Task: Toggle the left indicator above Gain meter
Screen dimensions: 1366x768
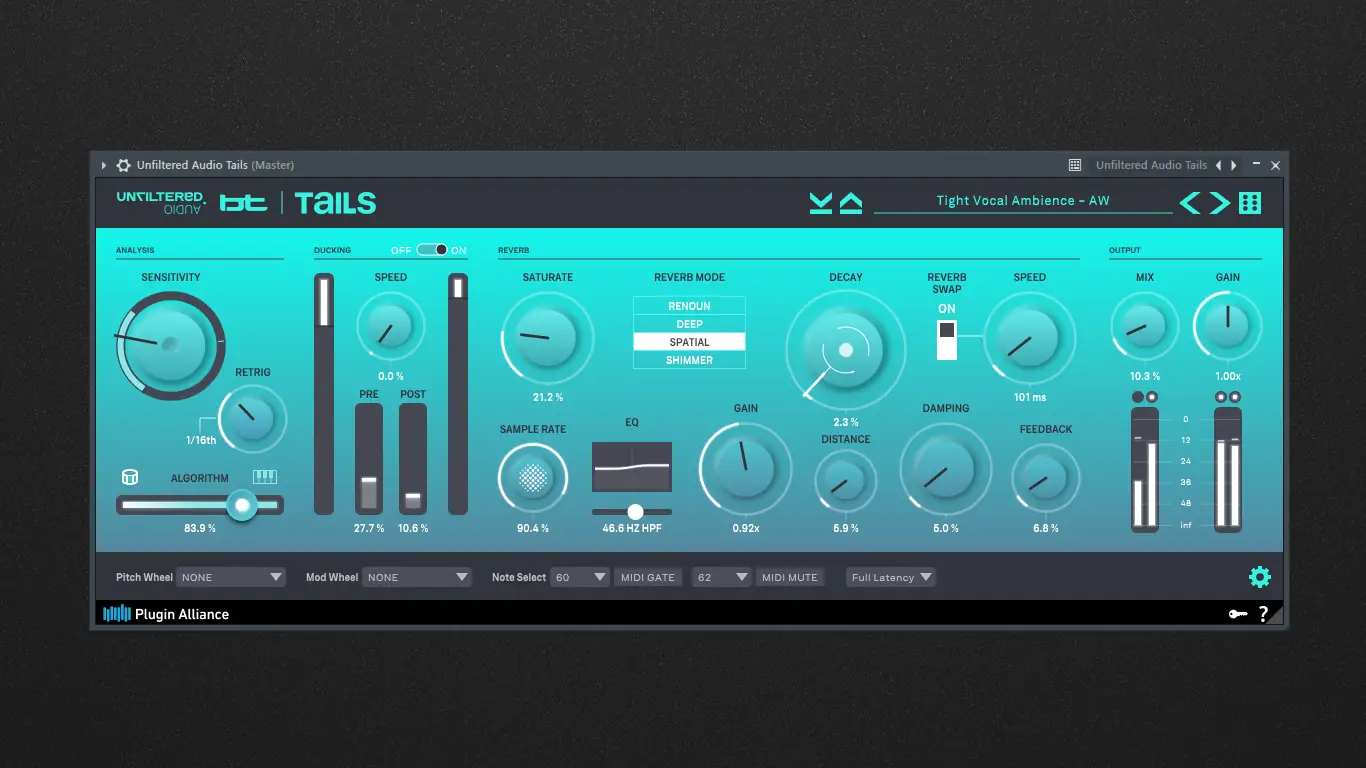Action: [1221, 397]
